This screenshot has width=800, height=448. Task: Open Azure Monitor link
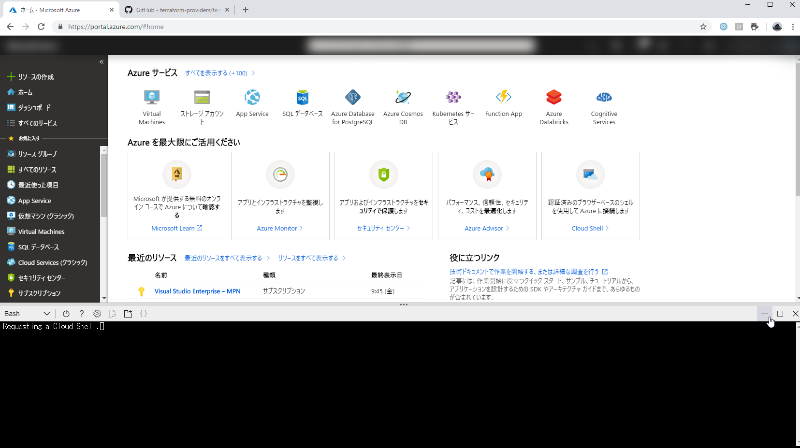click(280, 229)
